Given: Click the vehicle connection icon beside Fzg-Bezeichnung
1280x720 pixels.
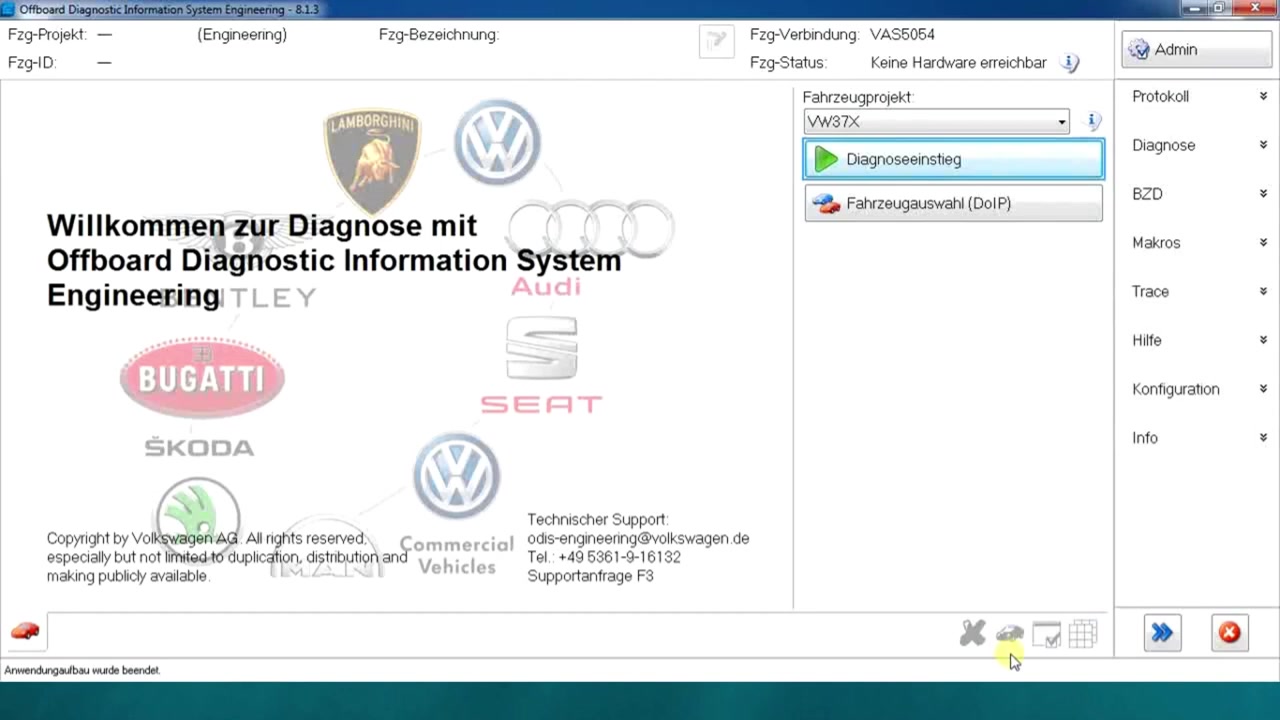Looking at the screenshot, I should tap(716, 41).
